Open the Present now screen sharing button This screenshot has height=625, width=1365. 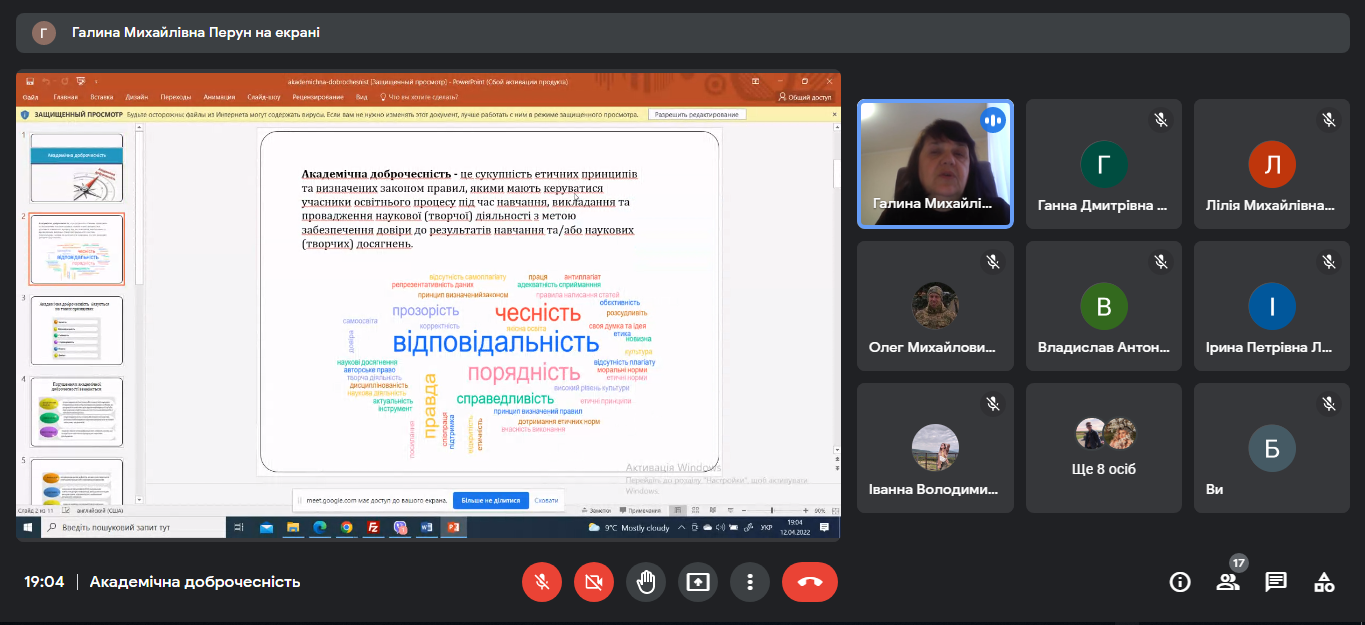(x=698, y=582)
